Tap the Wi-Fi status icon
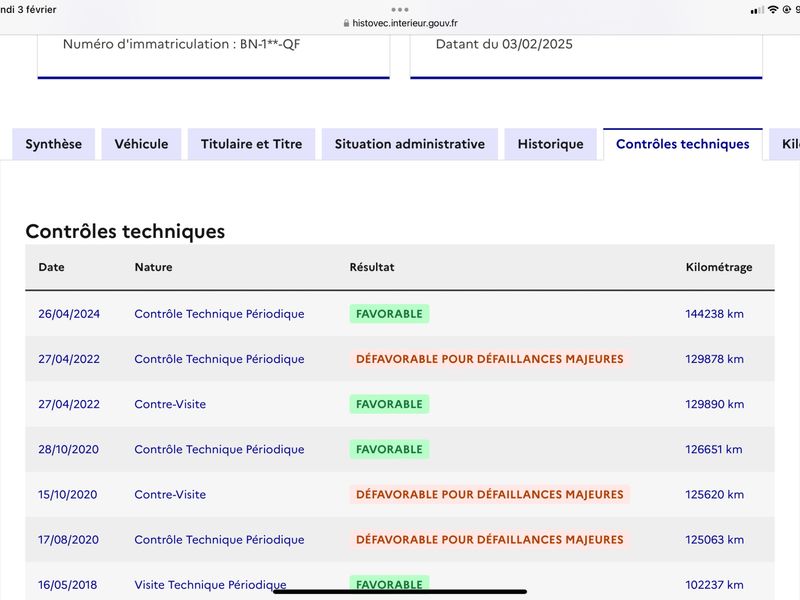The image size is (800, 600). click(x=773, y=10)
